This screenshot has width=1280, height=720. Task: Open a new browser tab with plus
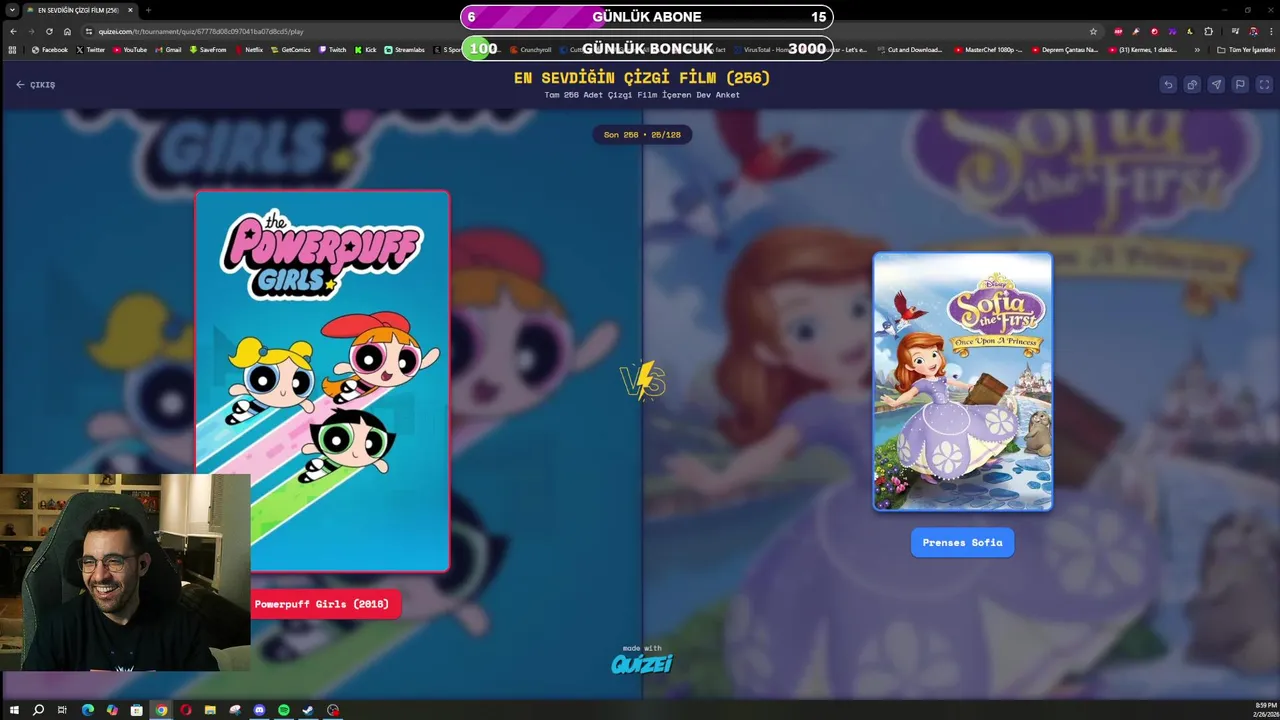pyautogui.click(x=148, y=10)
